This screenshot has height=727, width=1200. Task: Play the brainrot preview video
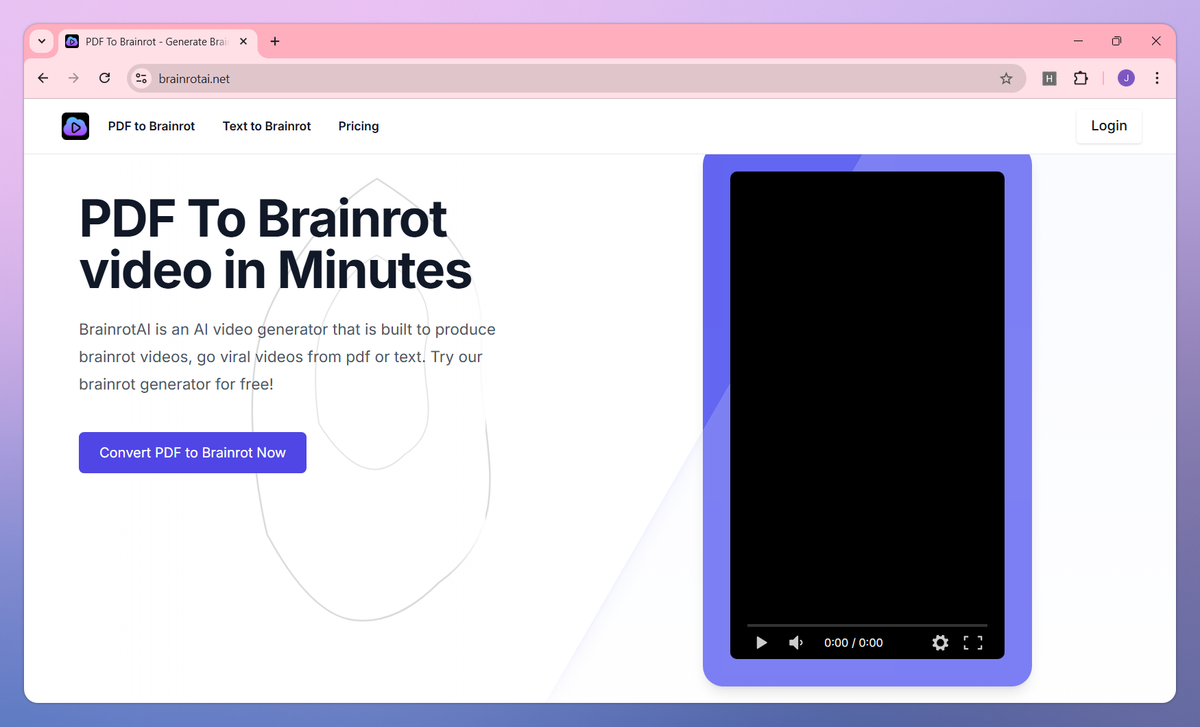[x=761, y=643]
